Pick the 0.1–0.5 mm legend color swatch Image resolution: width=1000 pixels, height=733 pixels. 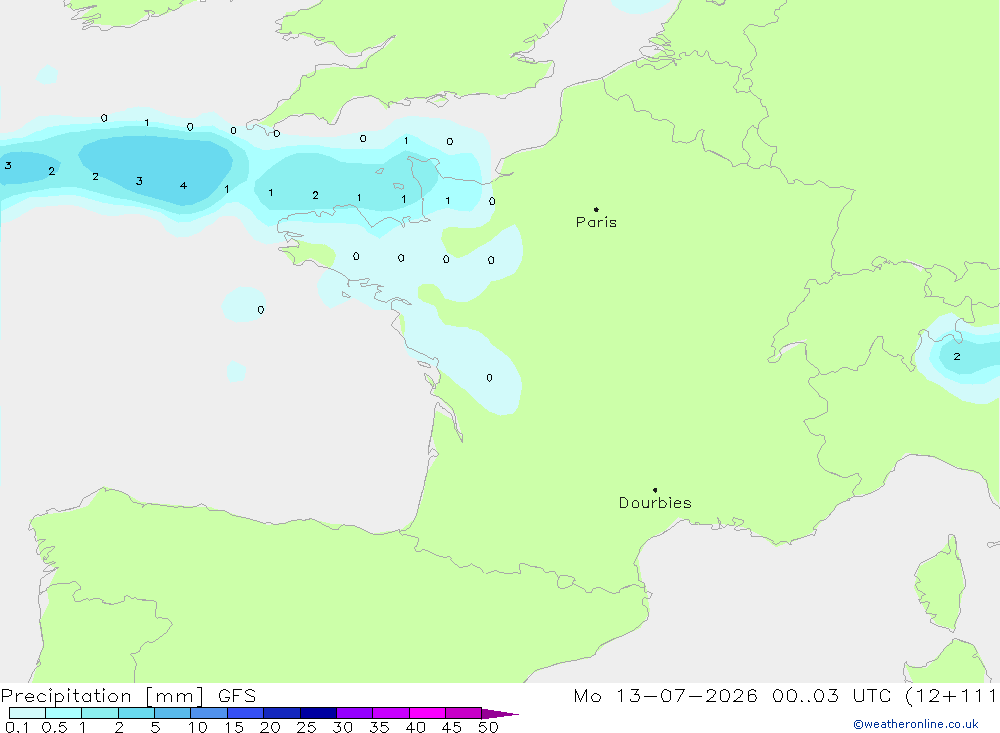[27, 713]
